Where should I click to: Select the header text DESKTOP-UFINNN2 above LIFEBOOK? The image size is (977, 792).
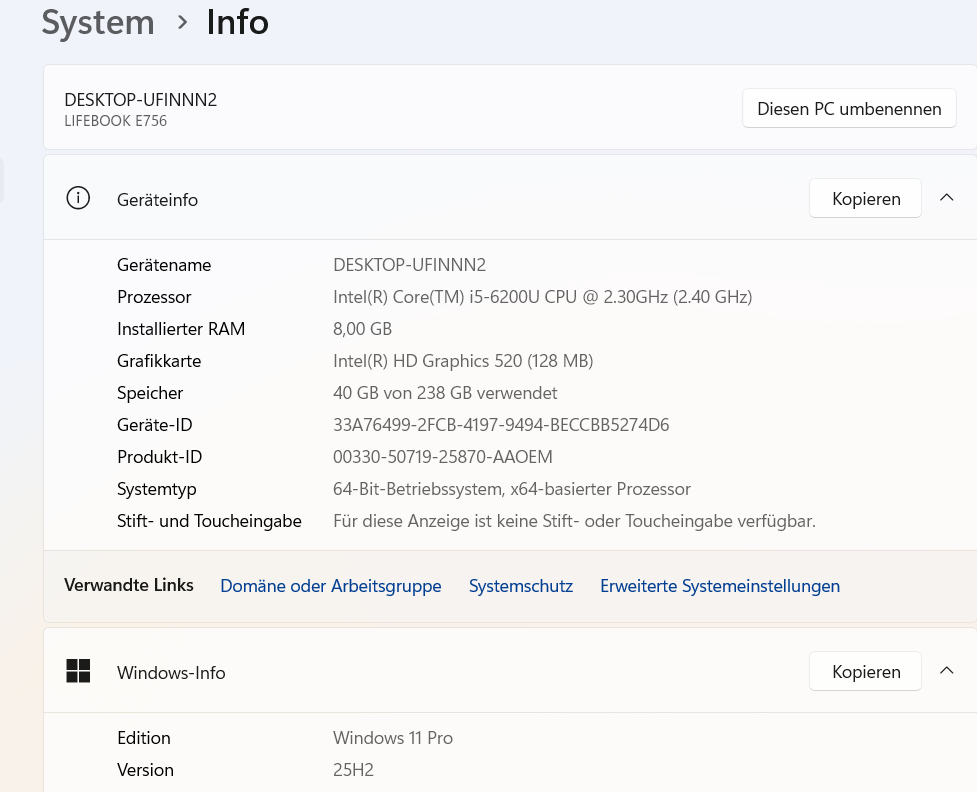coord(141,100)
